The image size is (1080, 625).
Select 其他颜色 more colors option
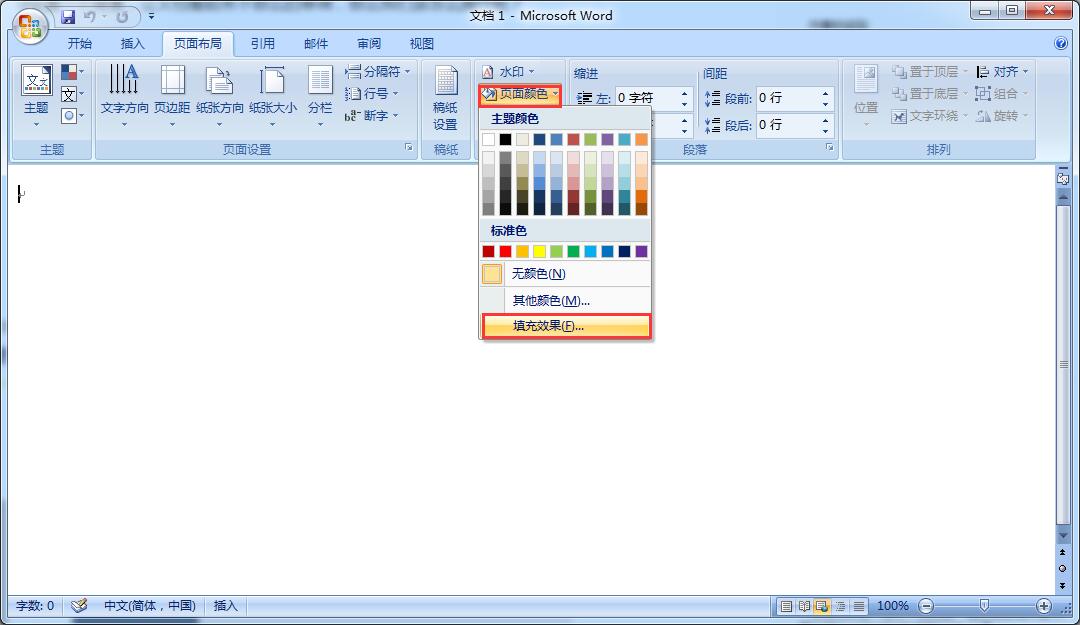tap(551, 300)
